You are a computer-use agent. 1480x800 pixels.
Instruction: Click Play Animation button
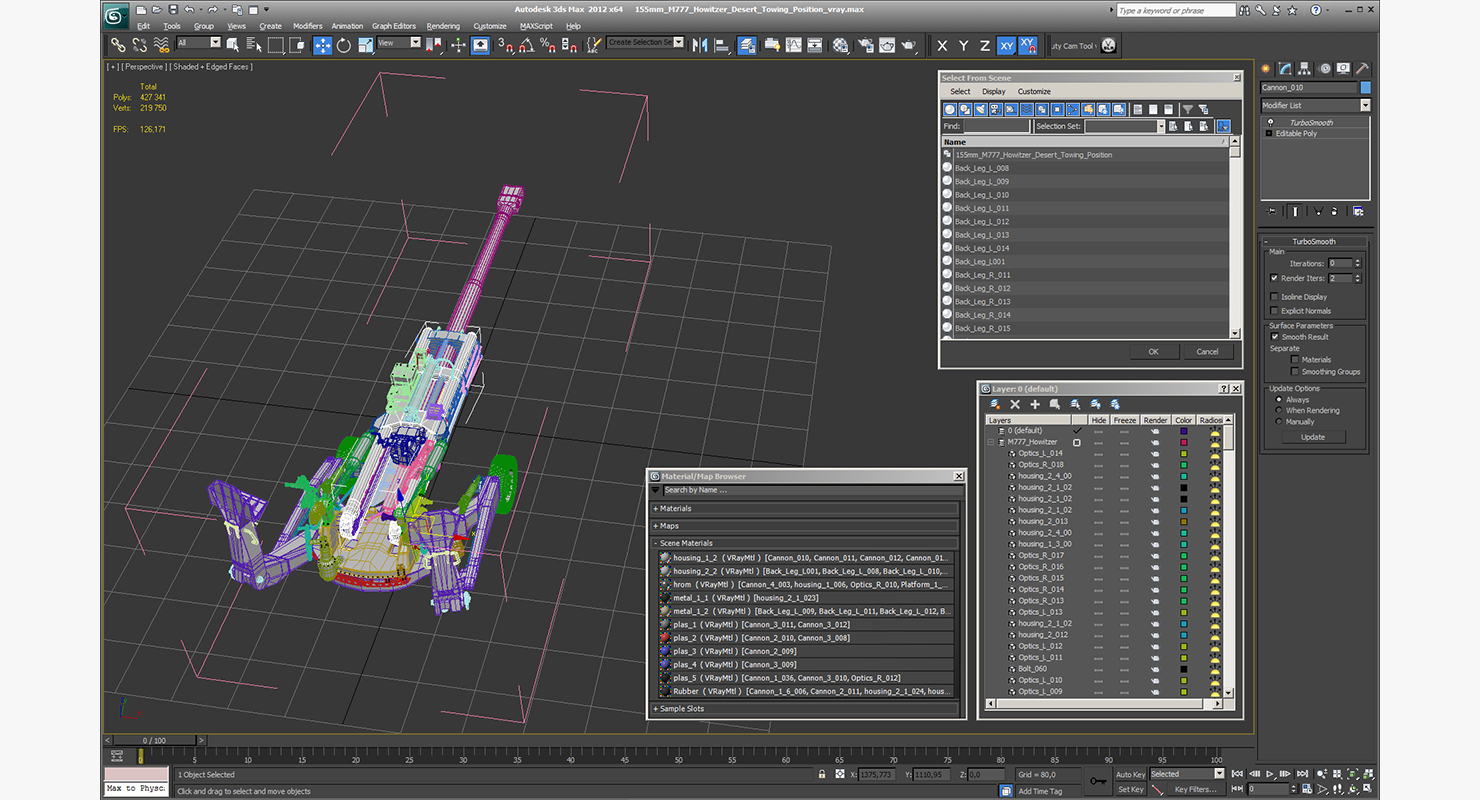click(1270, 774)
